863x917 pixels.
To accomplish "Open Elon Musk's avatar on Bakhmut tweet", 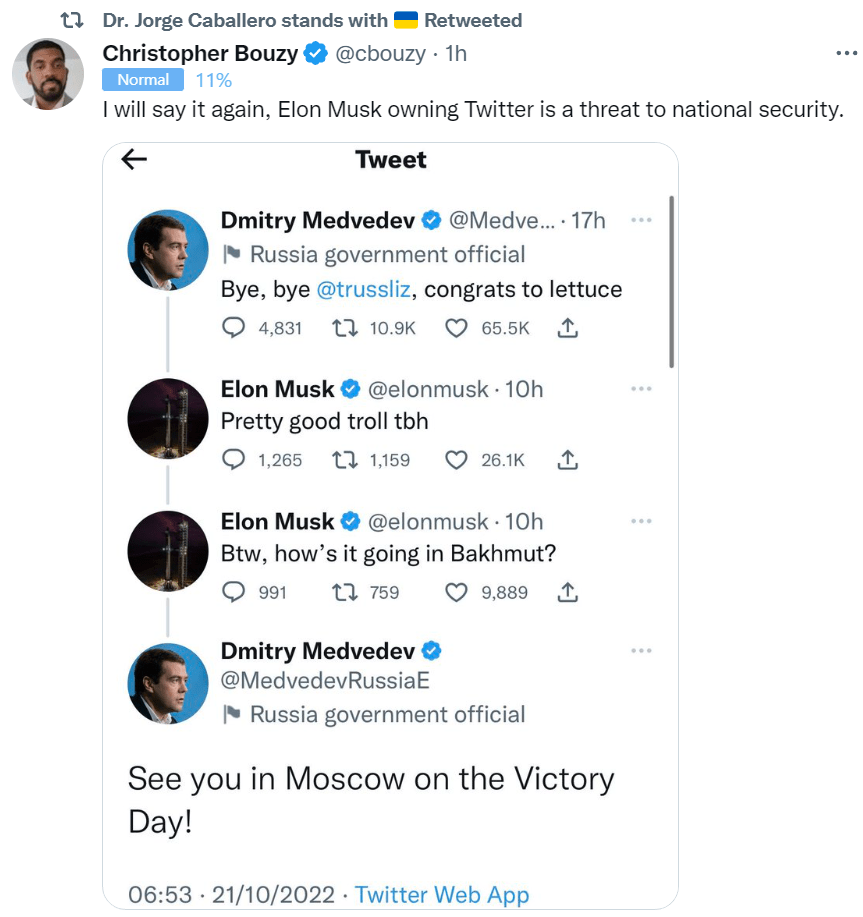I will coord(168,552).
